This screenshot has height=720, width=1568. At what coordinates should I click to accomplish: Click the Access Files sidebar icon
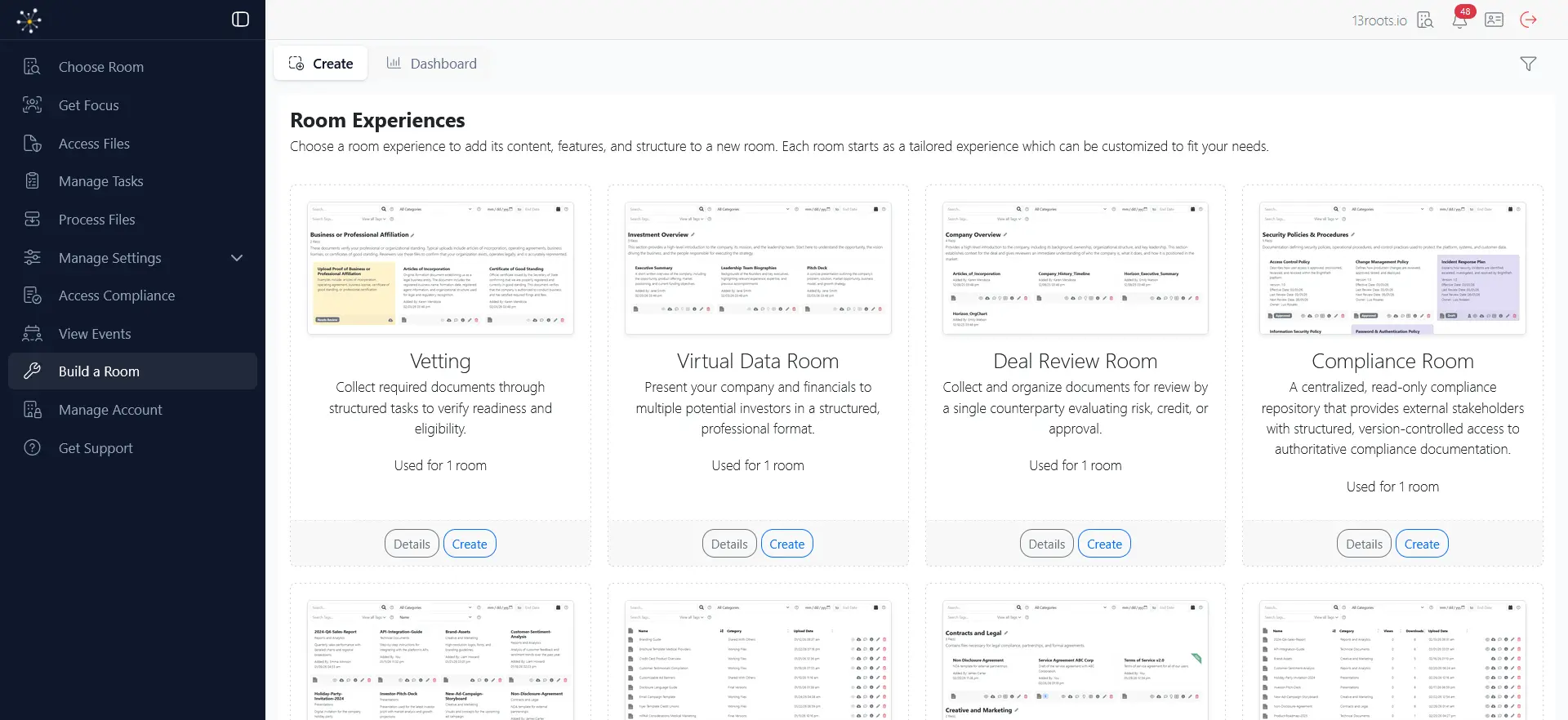[x=33, y=144]
